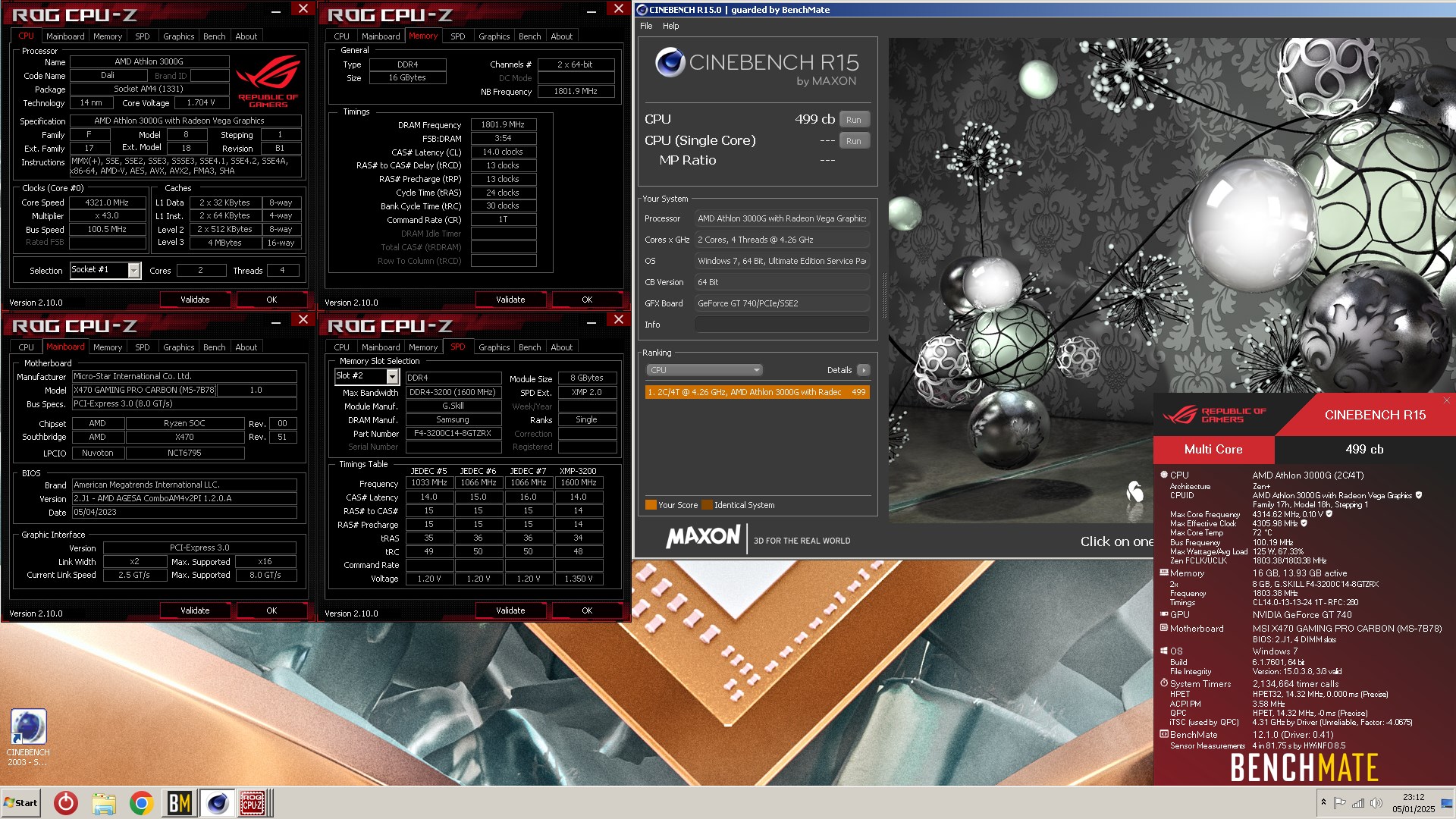Click the Identical System legend swatch
Viewport: 1456px width, 819px height.
point(707,505)
